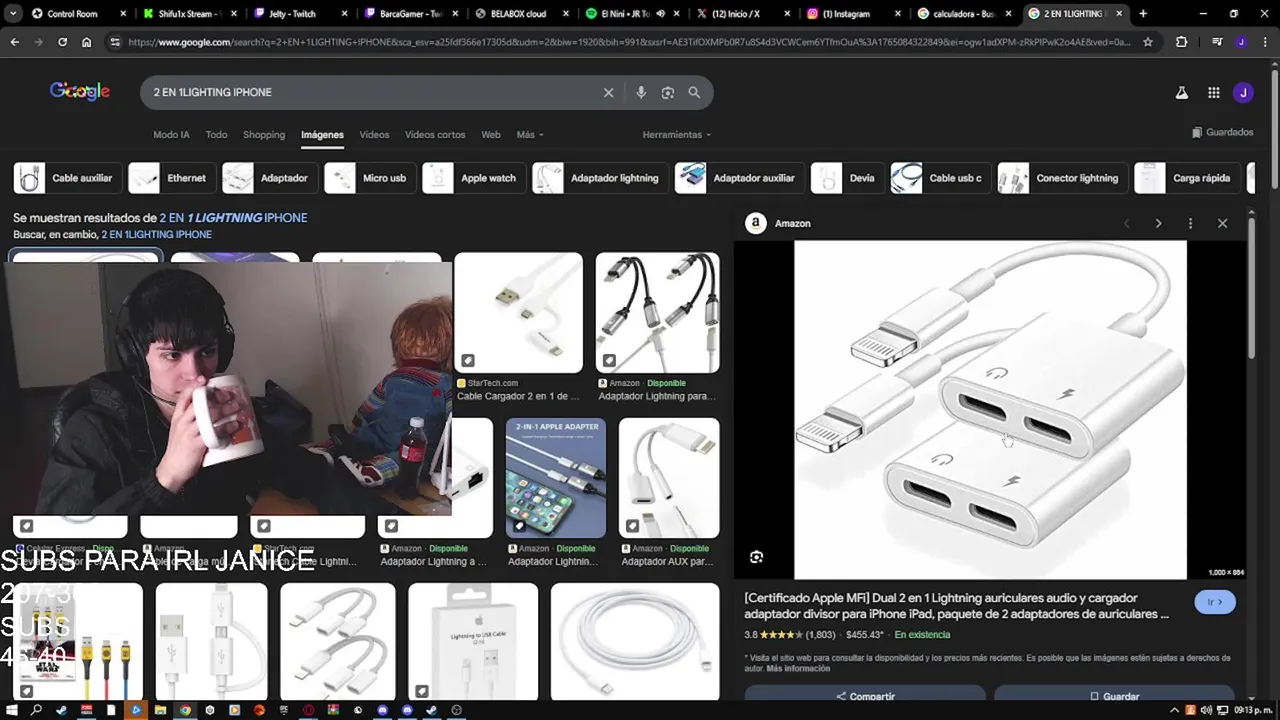Open Chrome extensions menu
The height and width of the screenshot is (720, 1280).
pyautogui.click(x=1182, y=42)
